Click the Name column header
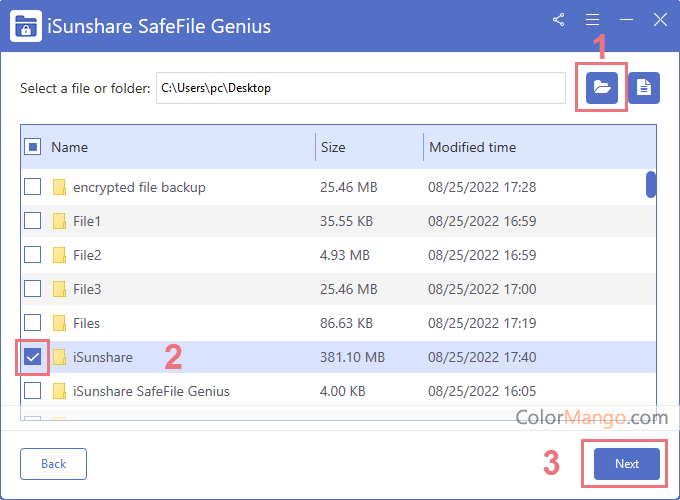 click(70, 147)
